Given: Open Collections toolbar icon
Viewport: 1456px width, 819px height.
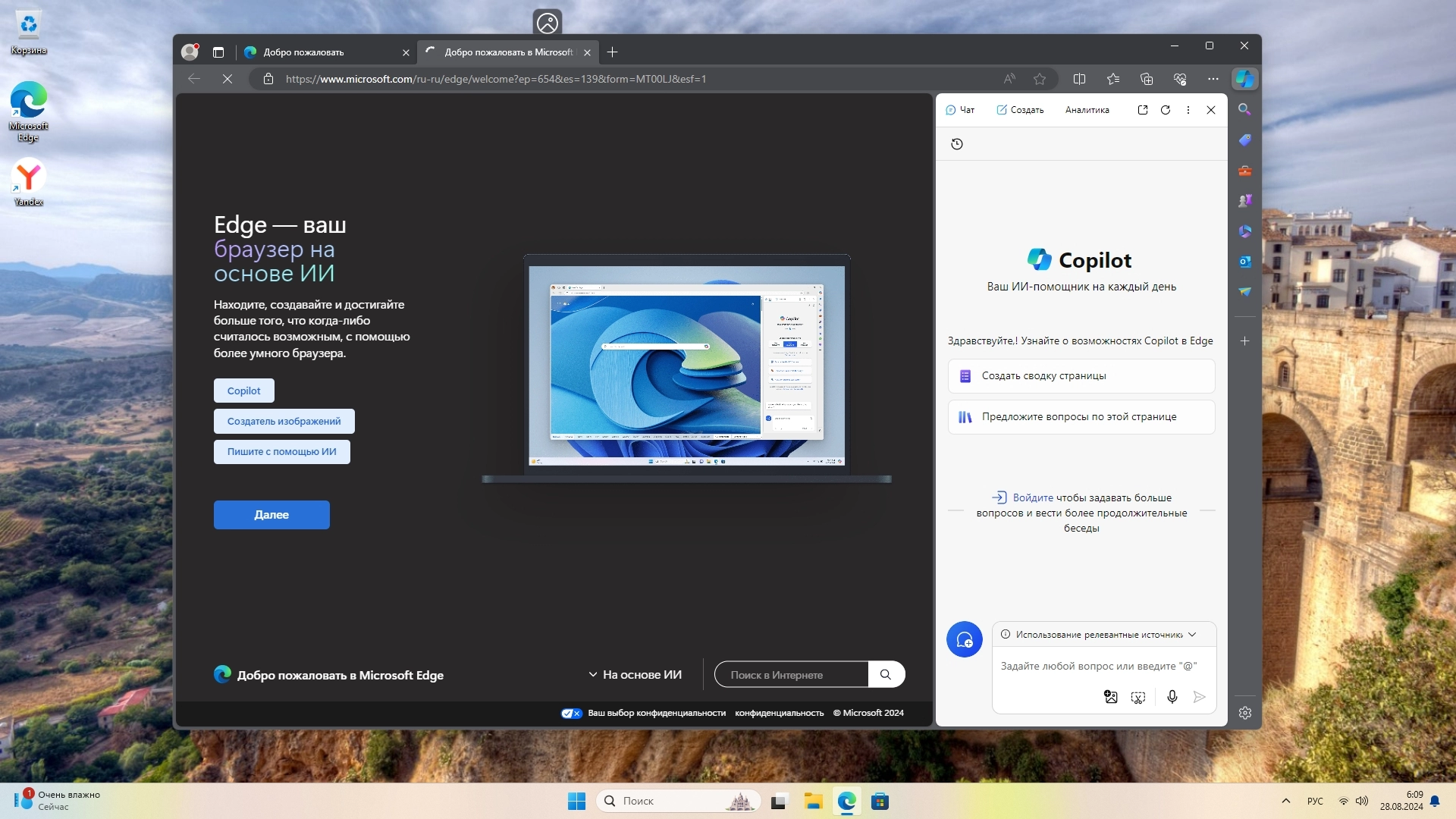Looking at the screenshot, I should coord(1146,79).
